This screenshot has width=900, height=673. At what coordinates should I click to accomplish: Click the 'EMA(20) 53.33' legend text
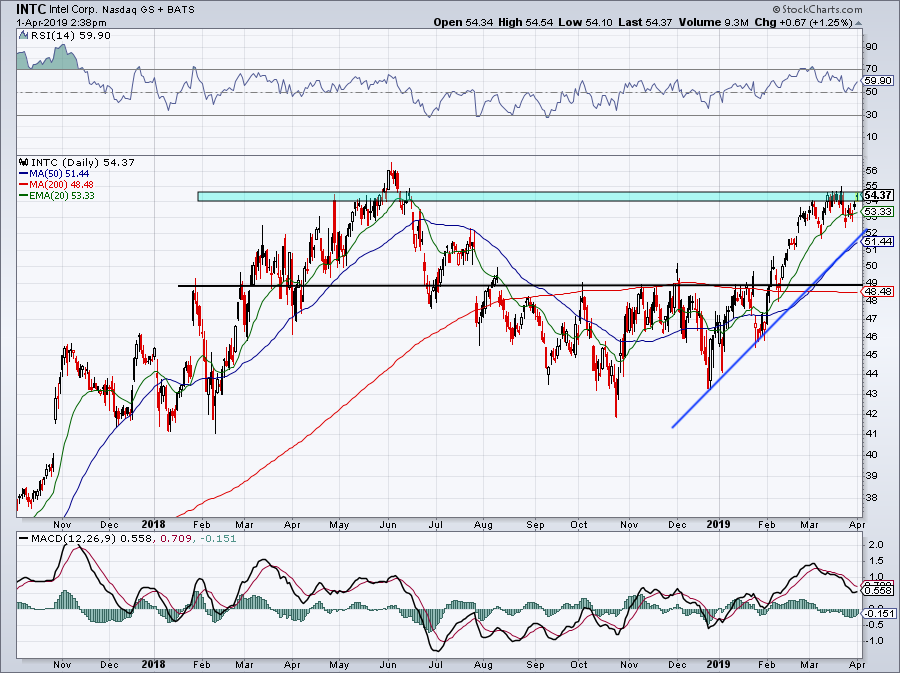[x=61, y=196]
